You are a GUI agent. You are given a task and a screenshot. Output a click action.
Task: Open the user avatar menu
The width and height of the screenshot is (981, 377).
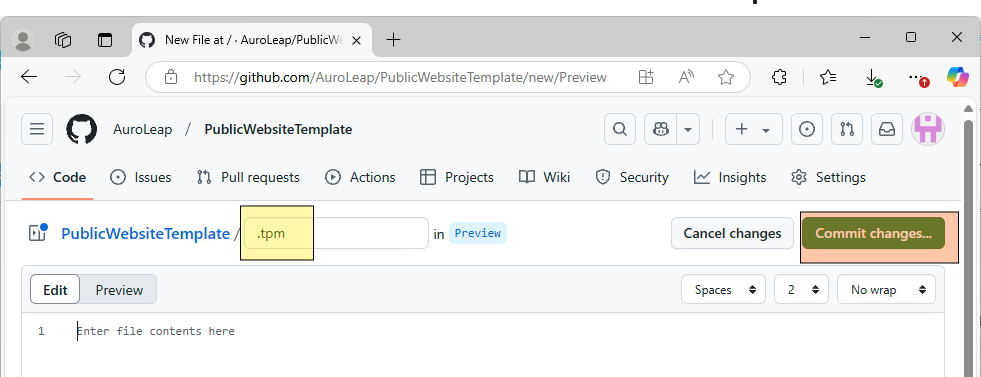pyautogui.click(x=928, y=129)
